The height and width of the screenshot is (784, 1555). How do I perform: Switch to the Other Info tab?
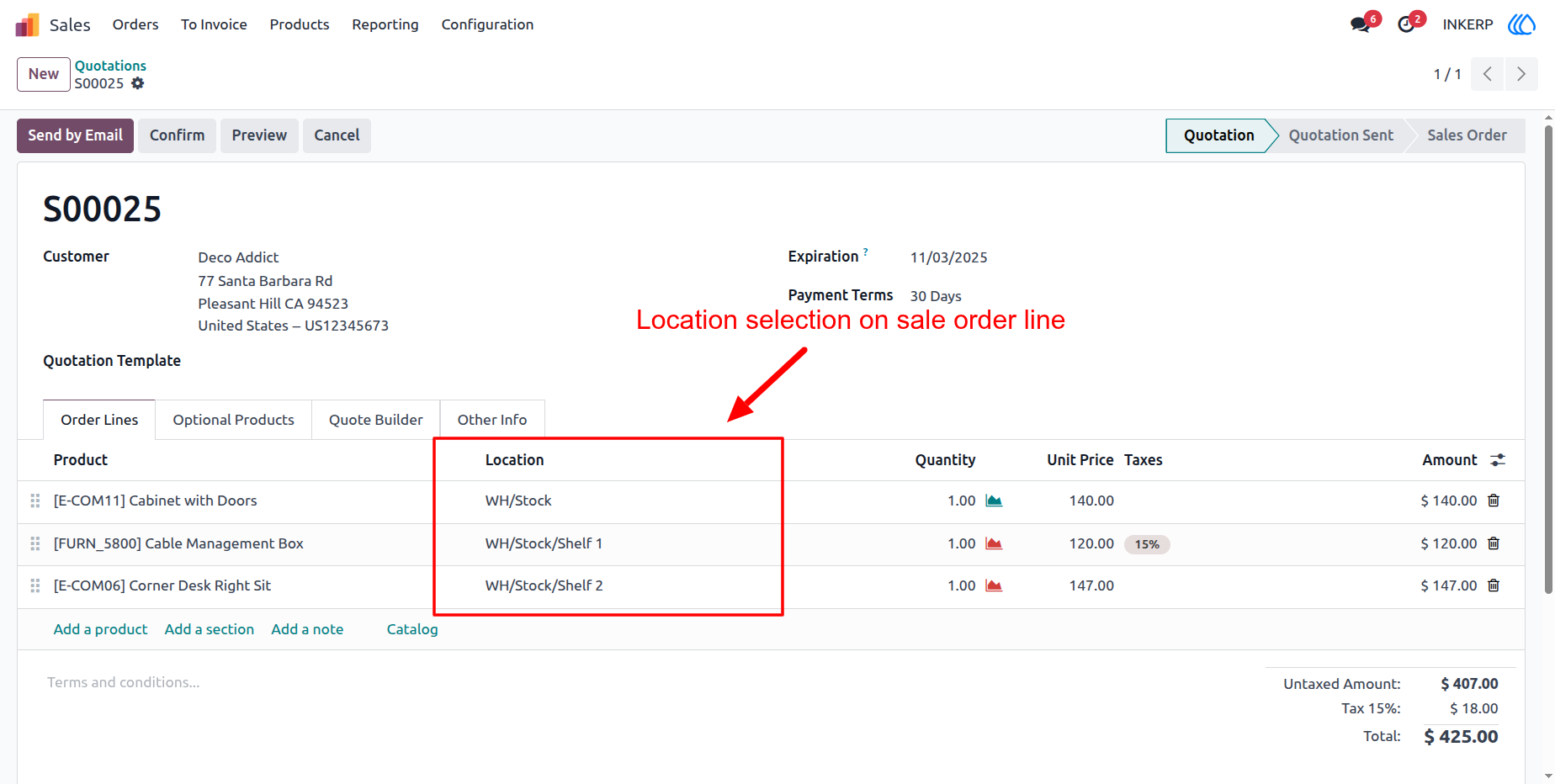click(492, 420)
